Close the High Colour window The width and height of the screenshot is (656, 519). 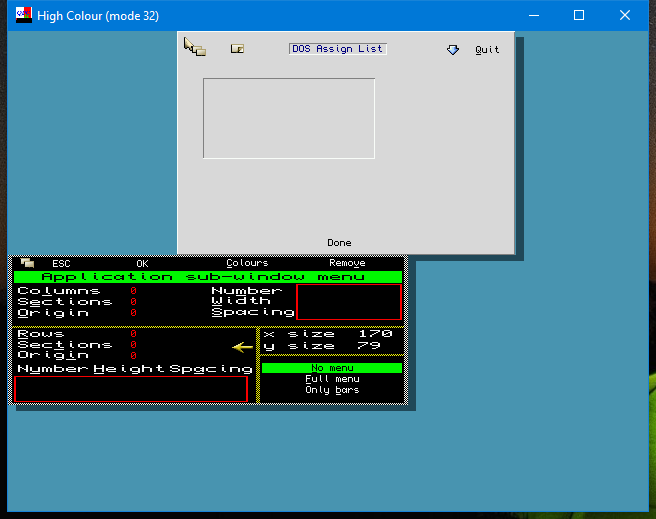[x=625, y=15]
